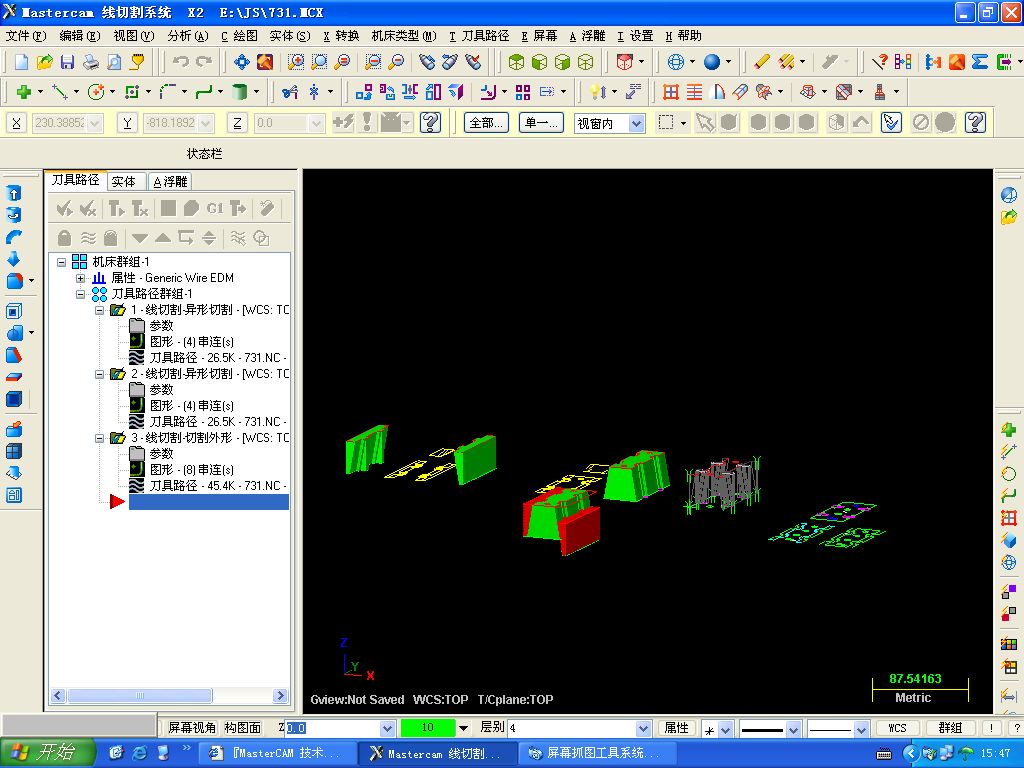Switch to MasterCAM 技术 taskbar window

(276, 753)
